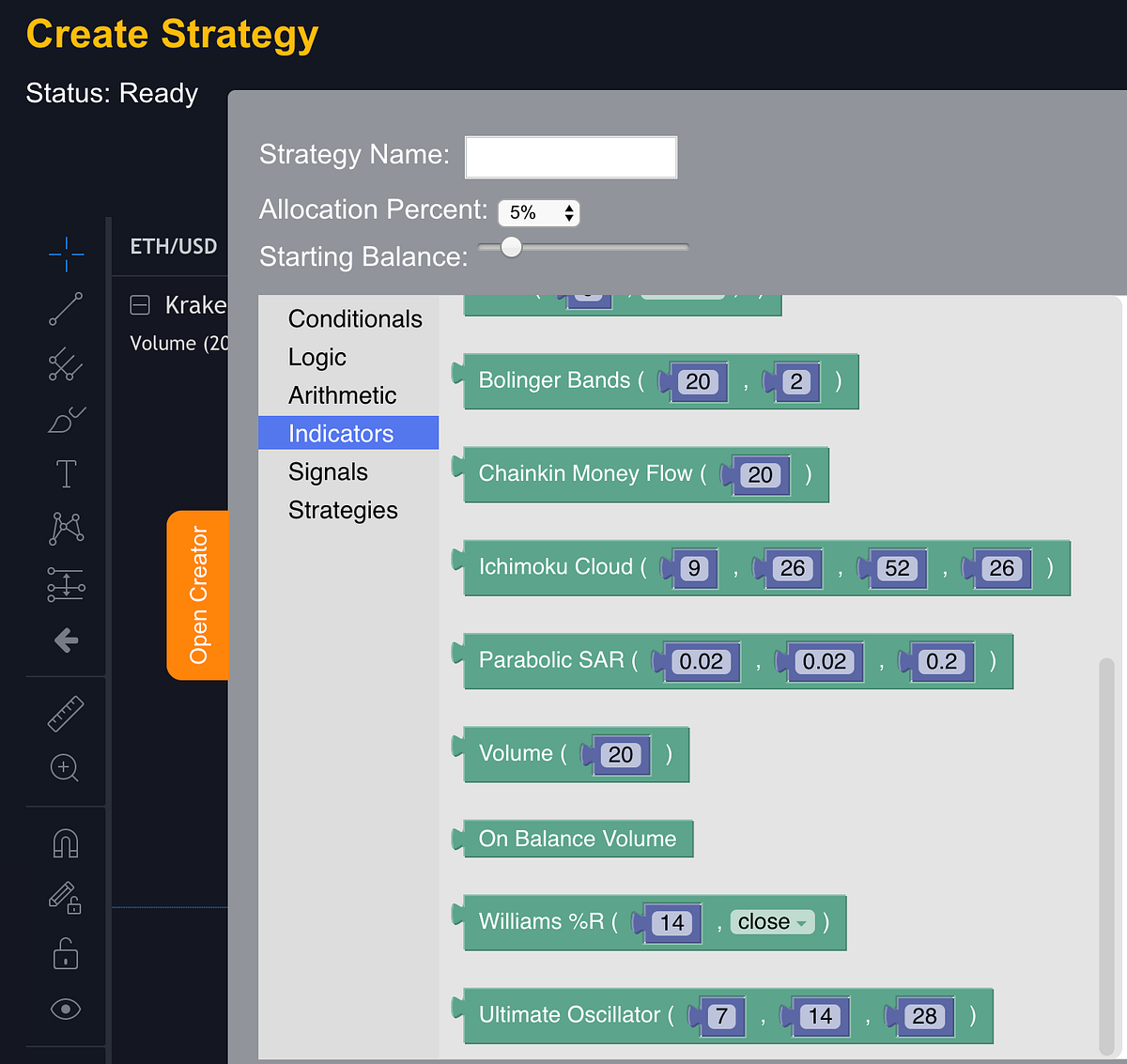This screenshot has height=1064, width=1127.
Task: Toggle visibility of all drawings
Action: [x=66, y=1009]
